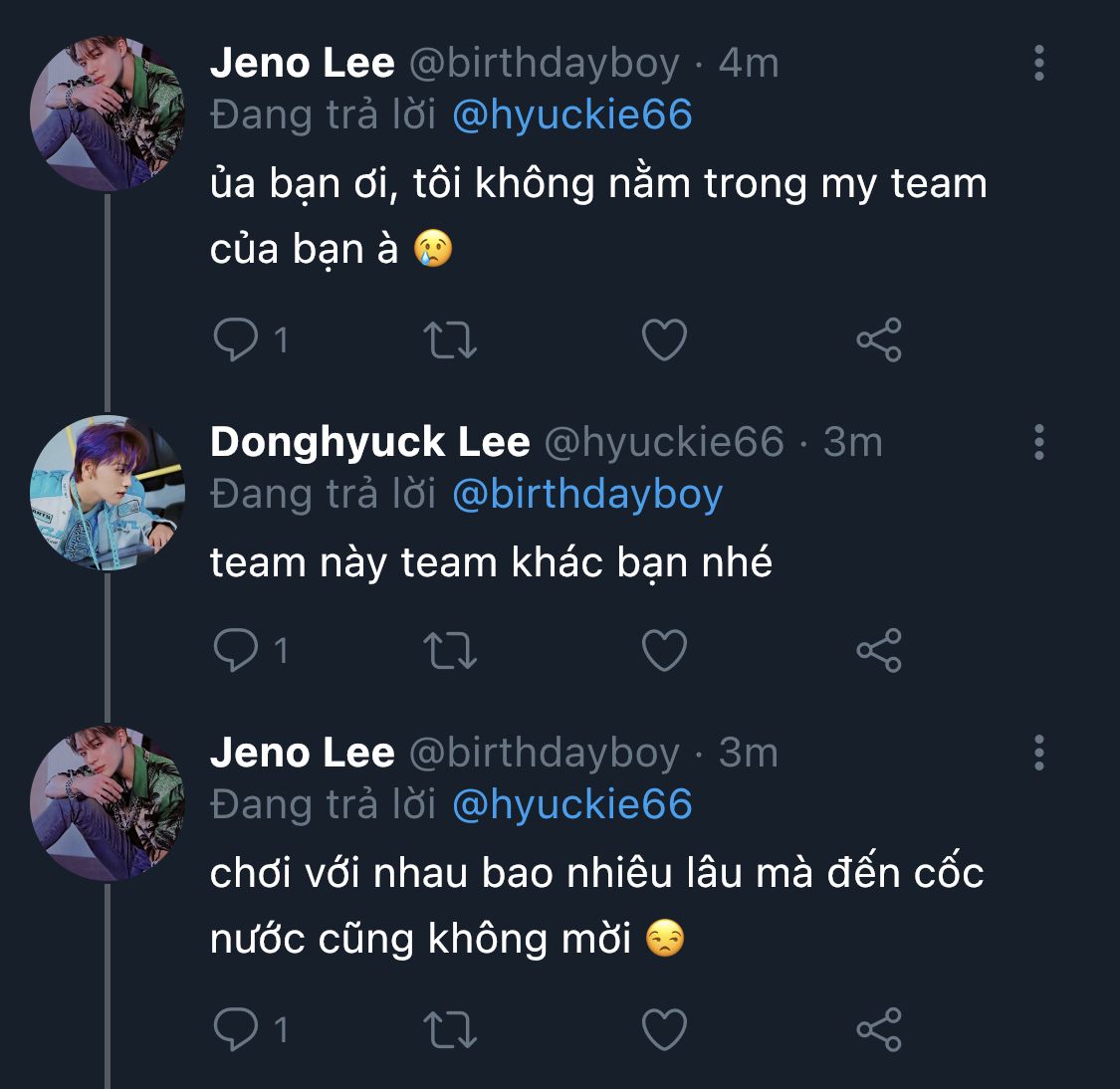Open more options on Jeno's last tweet
Image resolution: width=1120 pixels, height=1089 pixels.
point(1038,753)
